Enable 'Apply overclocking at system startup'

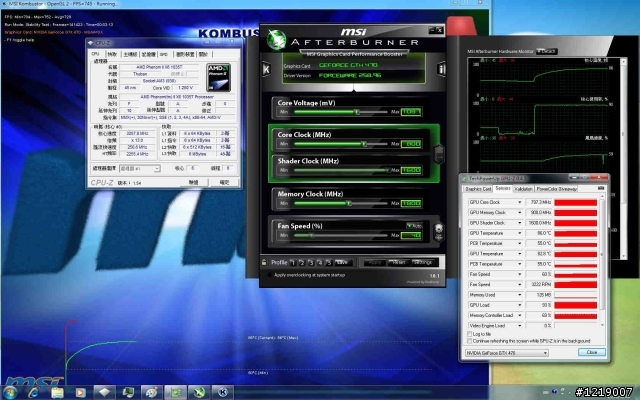(x=269, y=275)
